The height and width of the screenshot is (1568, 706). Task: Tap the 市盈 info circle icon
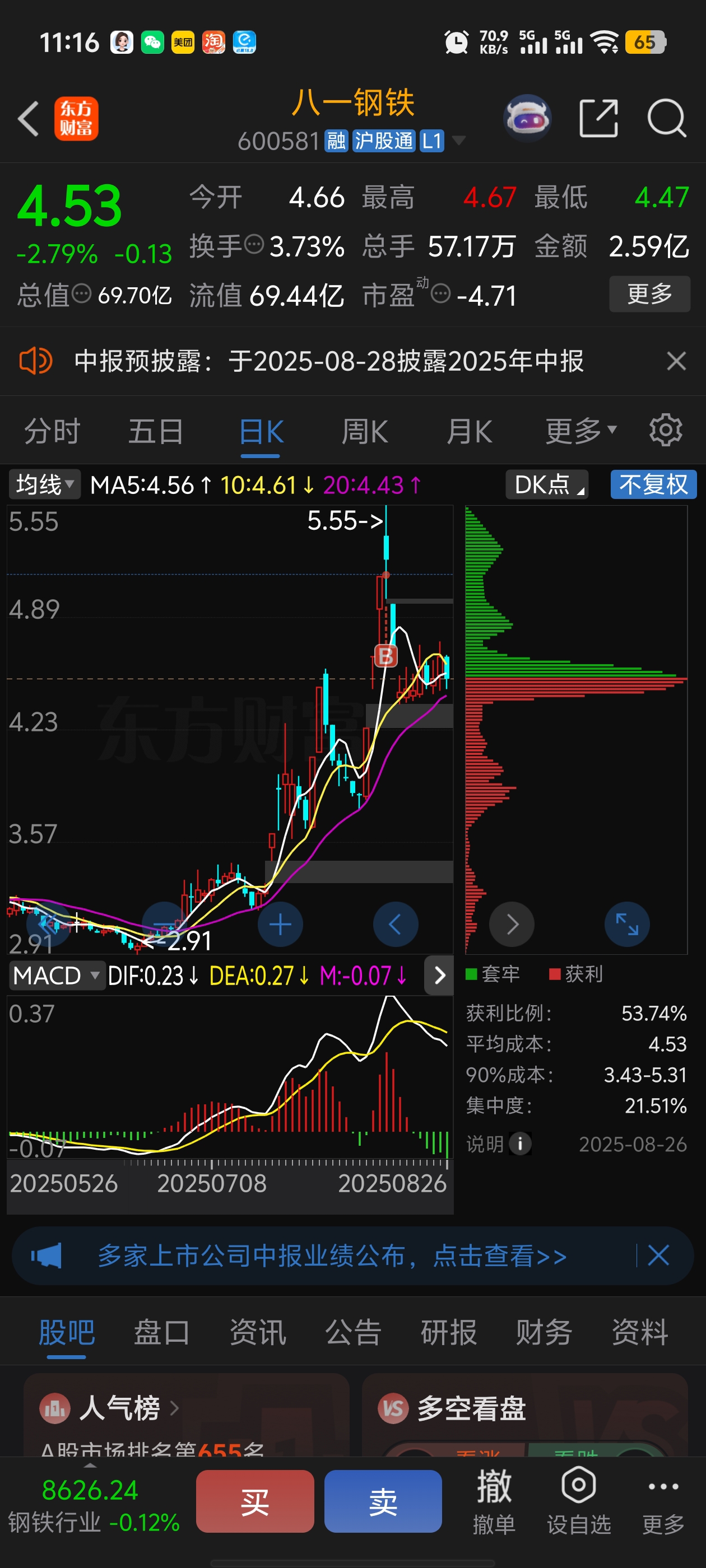pos(440,294)
